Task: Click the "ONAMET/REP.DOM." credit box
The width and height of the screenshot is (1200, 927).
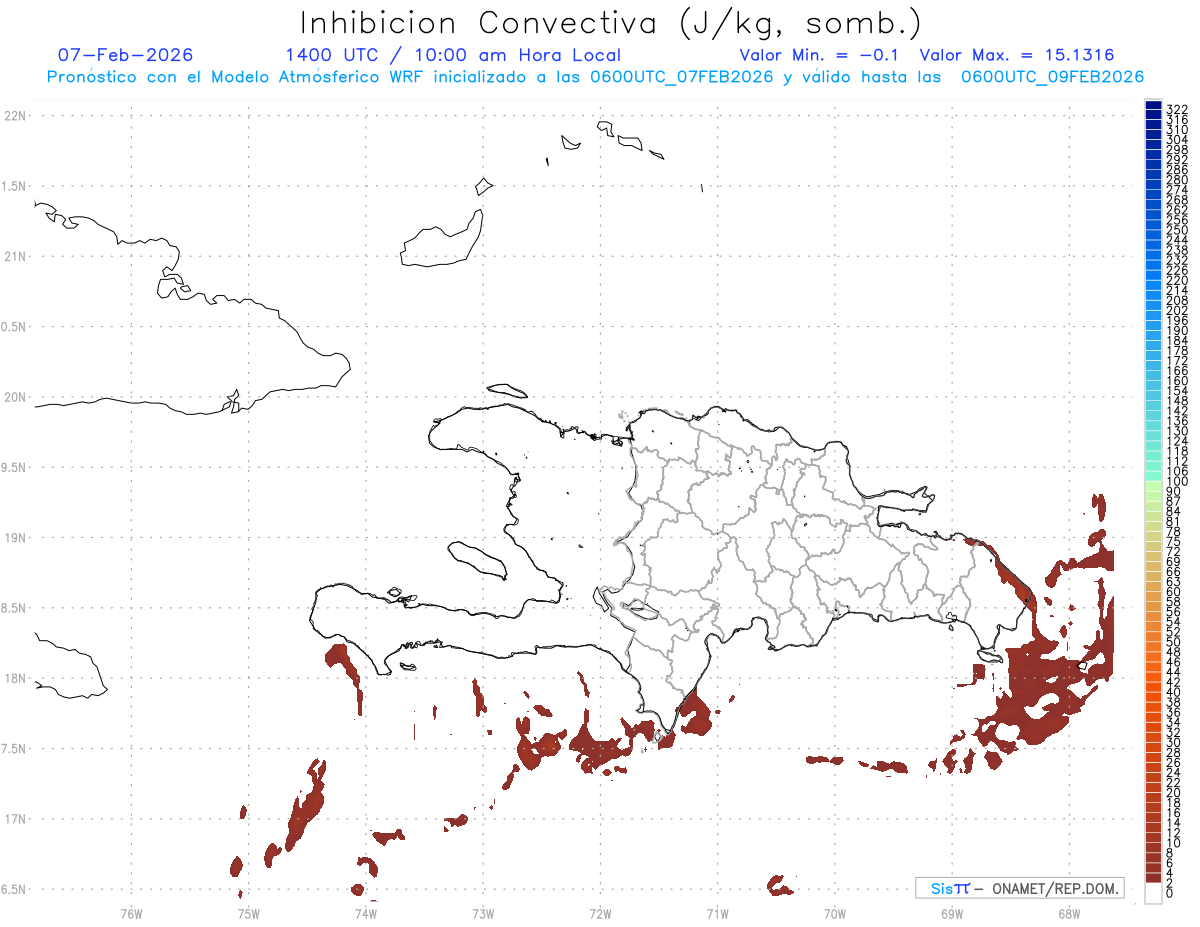Action: pos(1020,888)
